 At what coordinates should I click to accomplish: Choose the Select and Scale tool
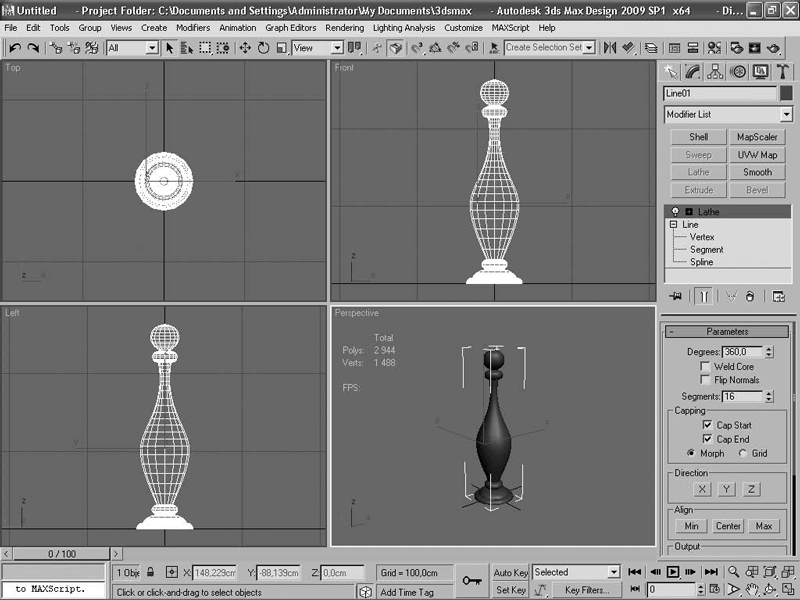coord(281,48)
